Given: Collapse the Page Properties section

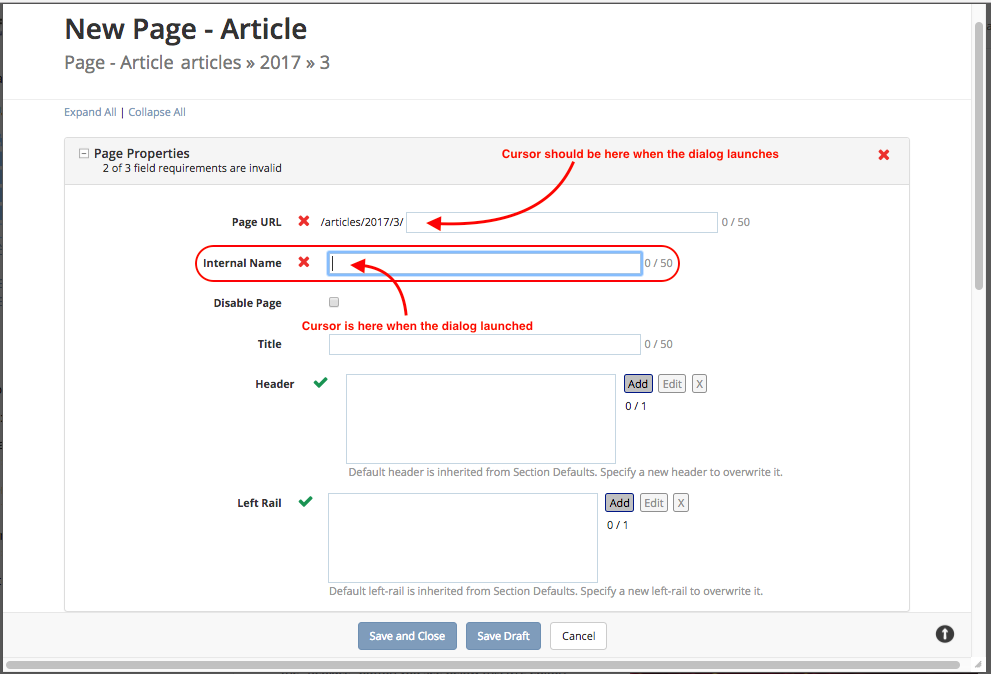Looking at the screenshot, I should point(82,153).
